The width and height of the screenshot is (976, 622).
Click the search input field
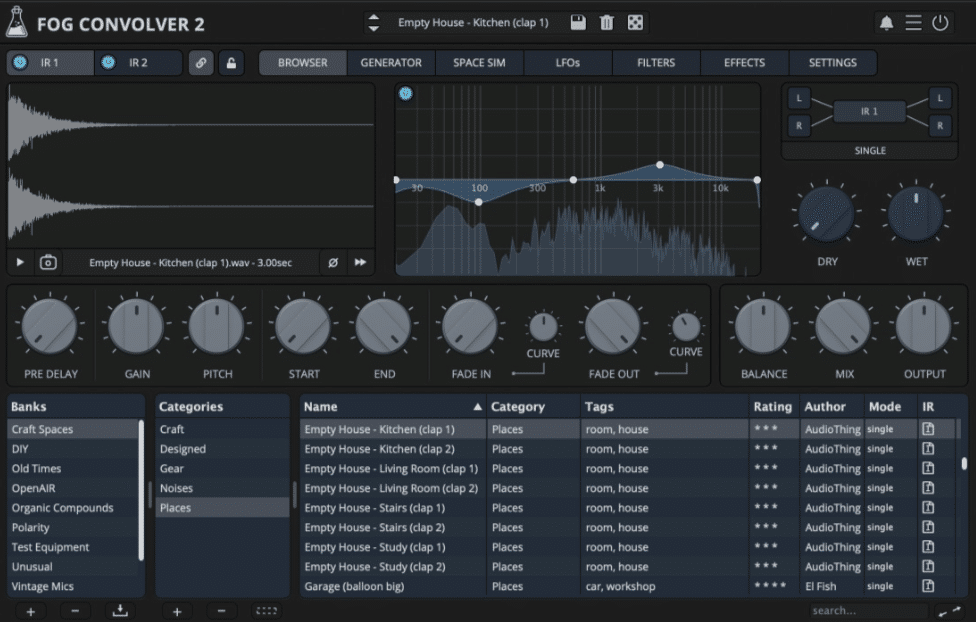click(x=868, y=611)
